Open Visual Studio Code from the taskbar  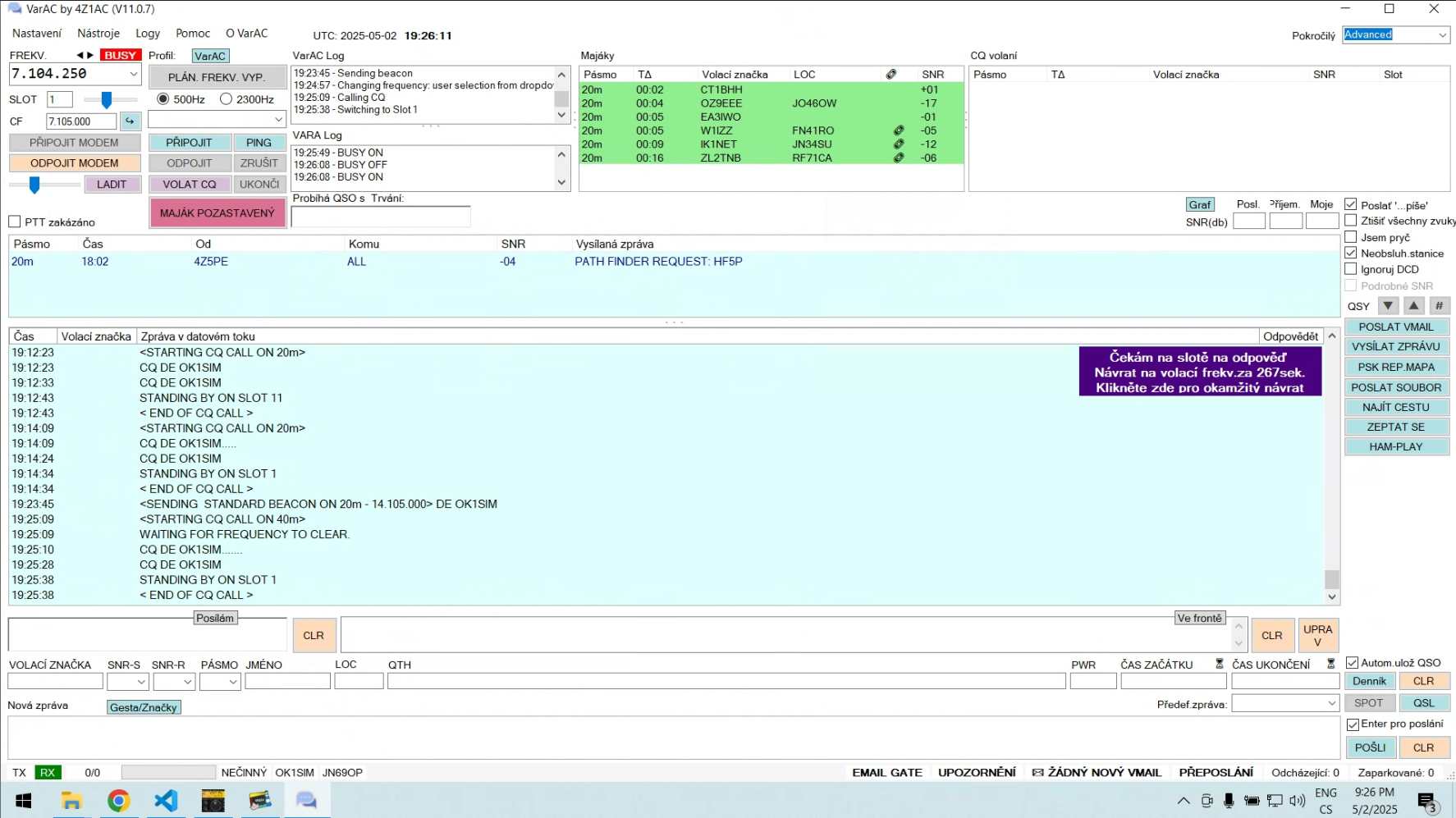pos(166,801)
